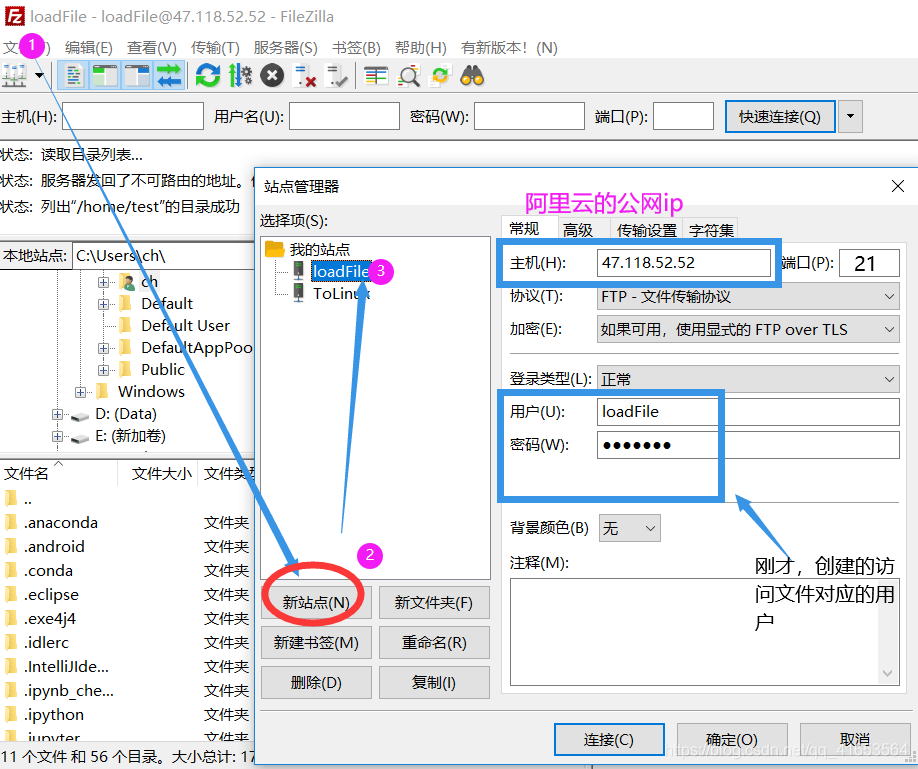This screenshot has height=769, width=918.
Task: Click the 注释(M) comment text area
Action: [x=704, y=631]
